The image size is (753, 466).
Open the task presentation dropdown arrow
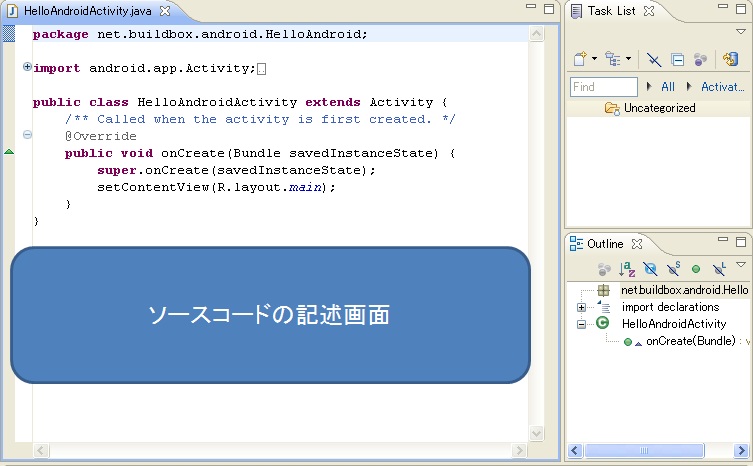(628, 59)
